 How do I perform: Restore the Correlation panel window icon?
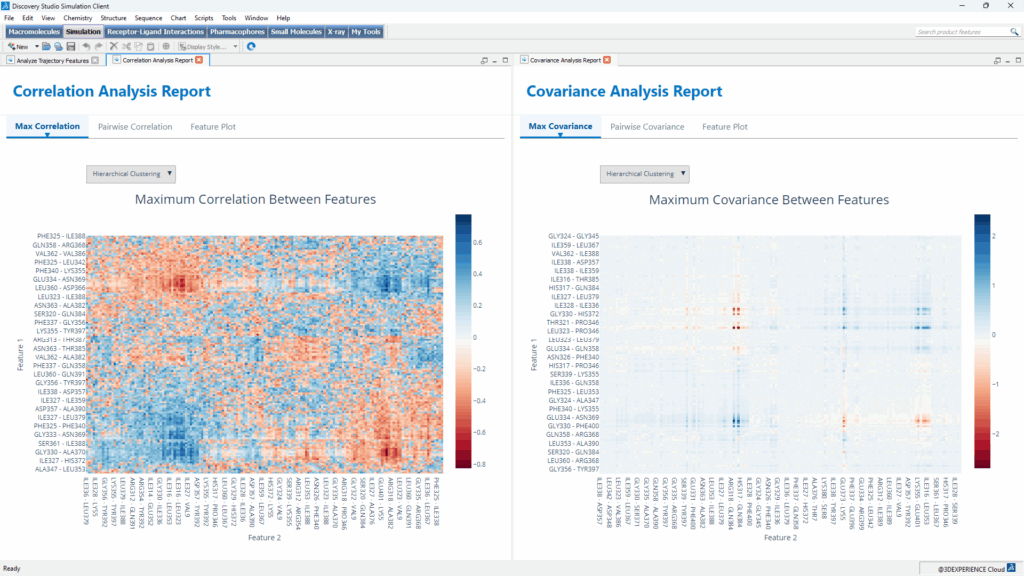(x=484, y=60)
